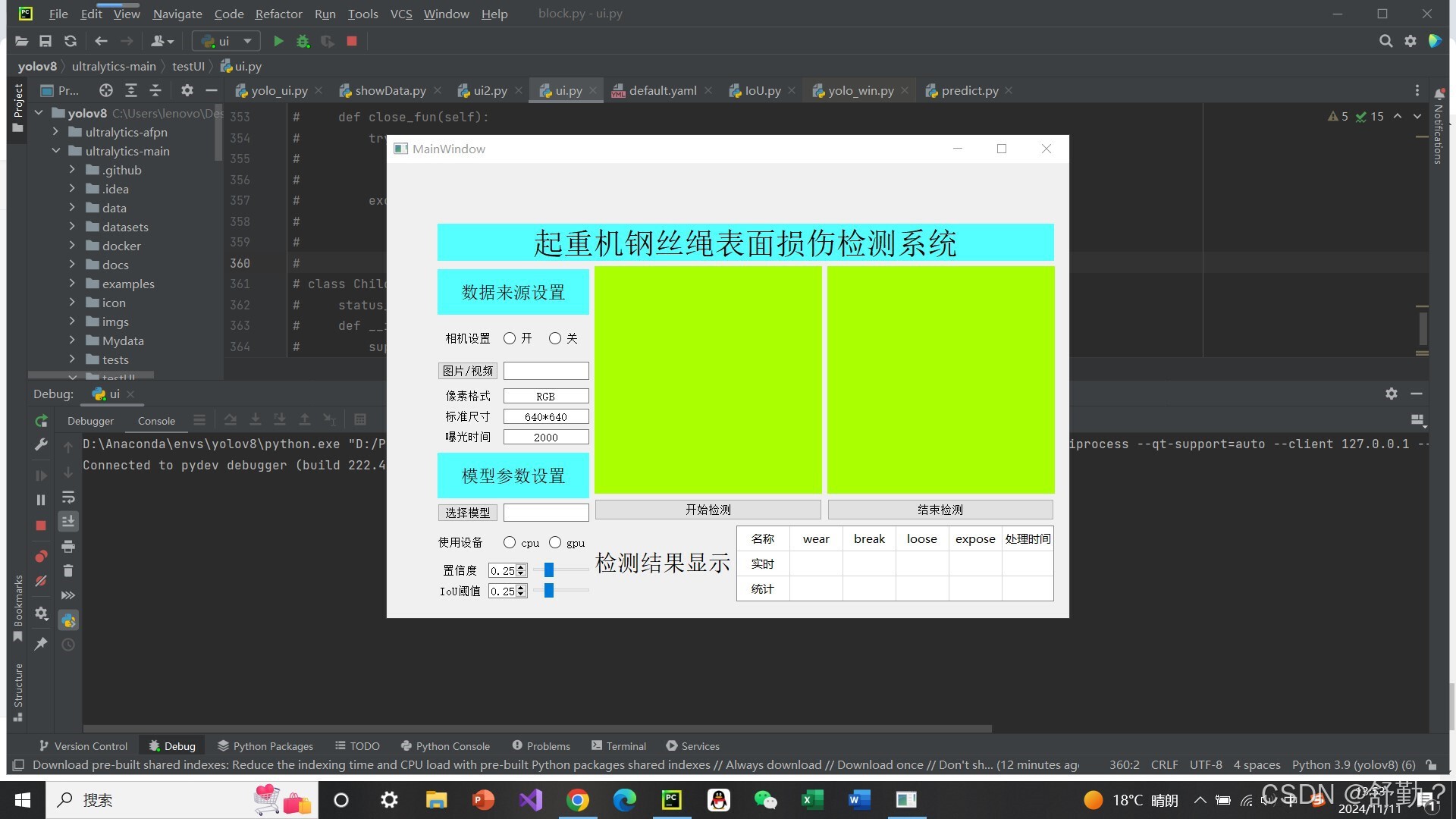Open the Evaluate Expression calculator icon
Viewport: 1456px width, 819px height.
[359, 419]
